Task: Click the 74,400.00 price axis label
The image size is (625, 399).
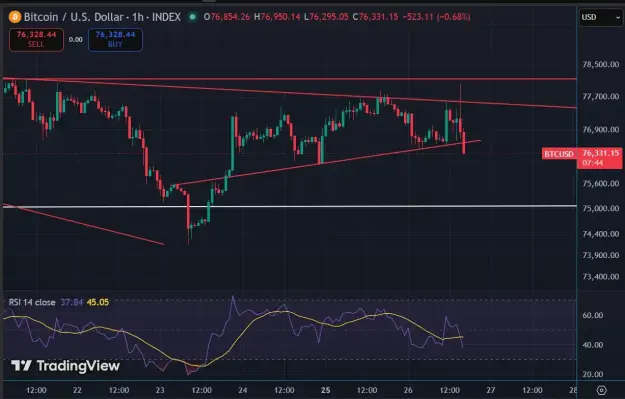Action: (601, 234)
